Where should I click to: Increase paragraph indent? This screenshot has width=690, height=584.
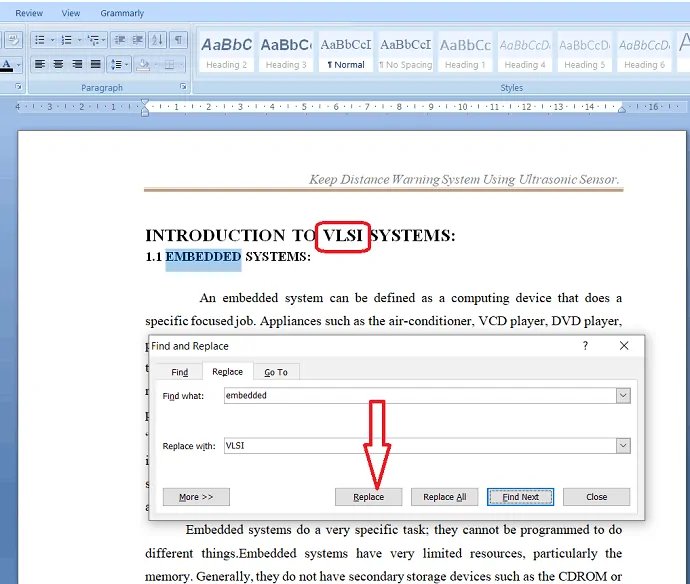[x=138, y=40]
